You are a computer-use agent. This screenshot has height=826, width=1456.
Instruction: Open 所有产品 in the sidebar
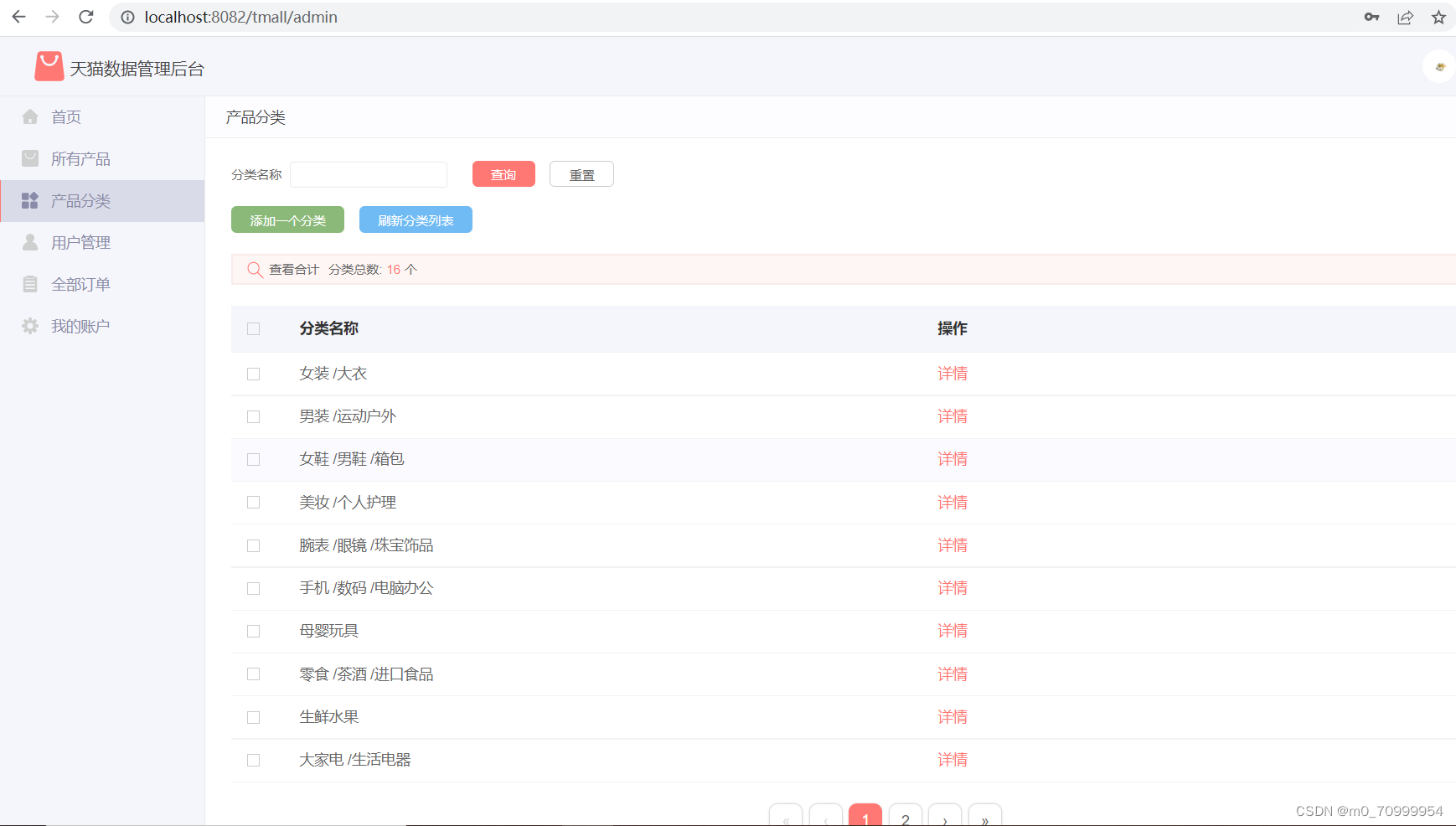[102, 159]
